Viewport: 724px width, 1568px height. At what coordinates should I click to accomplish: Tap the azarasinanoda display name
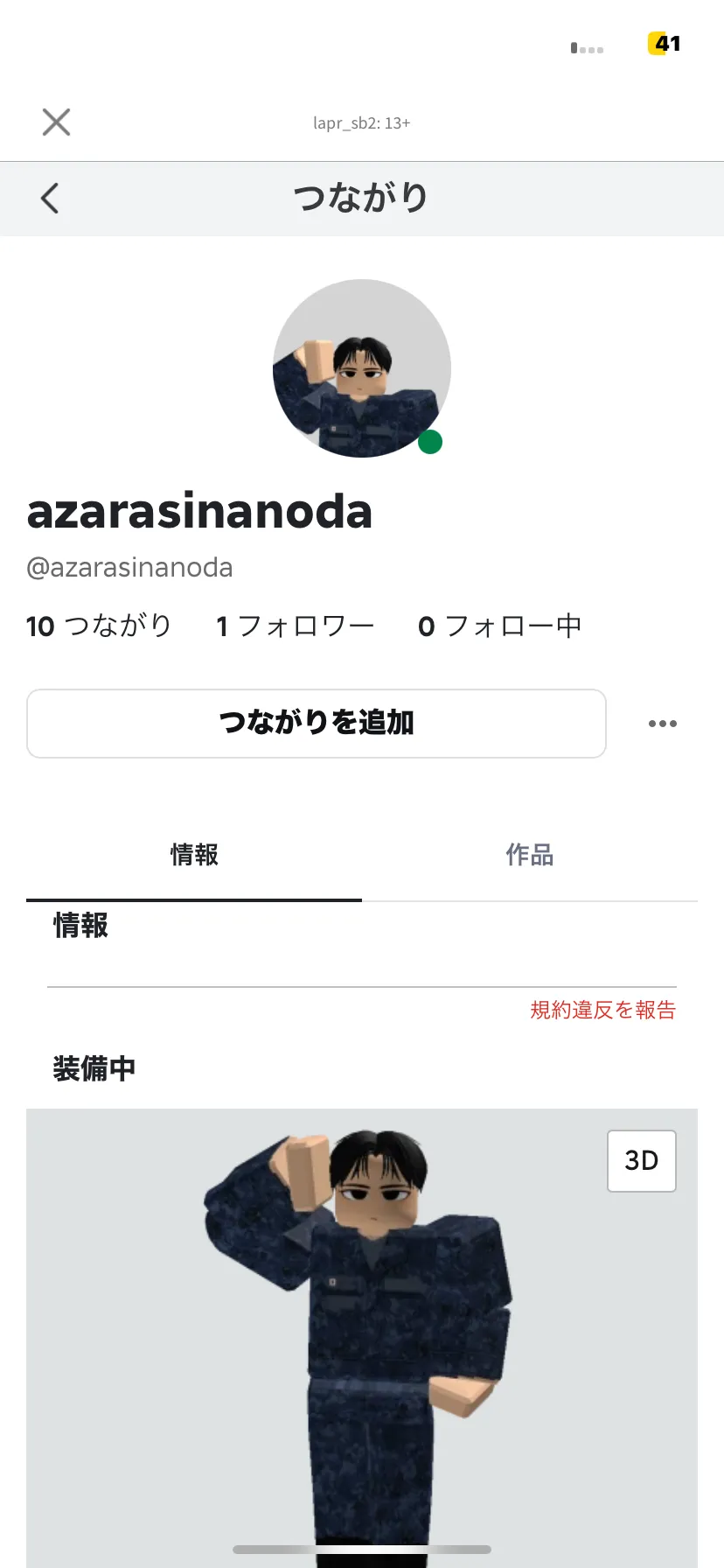(x=200, y=512)
